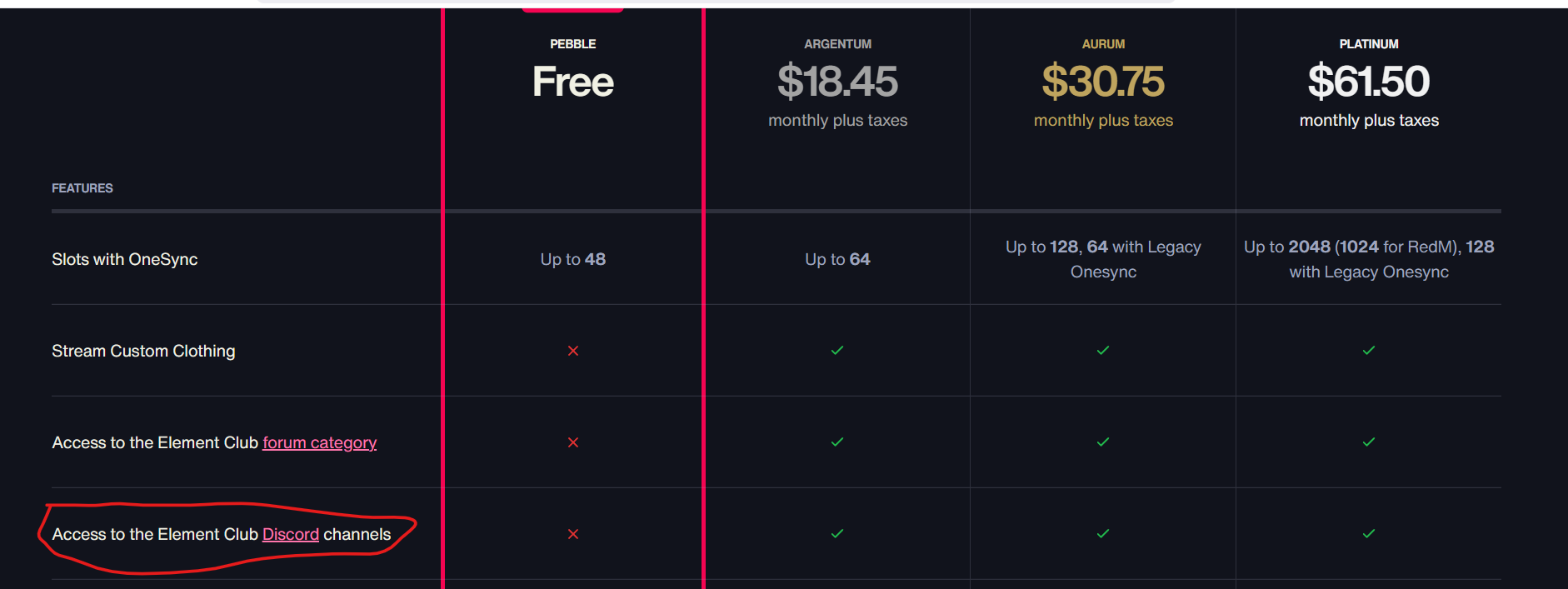Click Argentum checkmark for Discord channels access

[837, 534]
